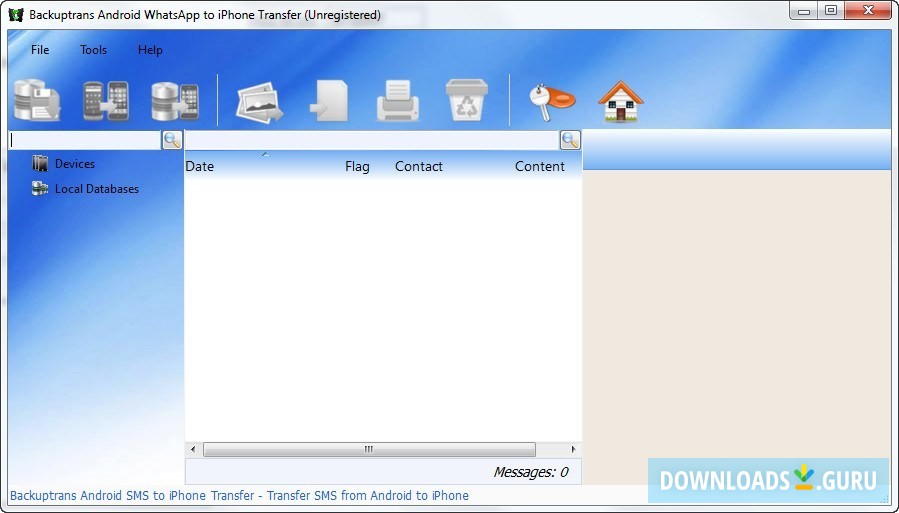Click the horizontal scrollbar right arrow
This screenshot has width=899, height=513.
(x=573, y=449)
